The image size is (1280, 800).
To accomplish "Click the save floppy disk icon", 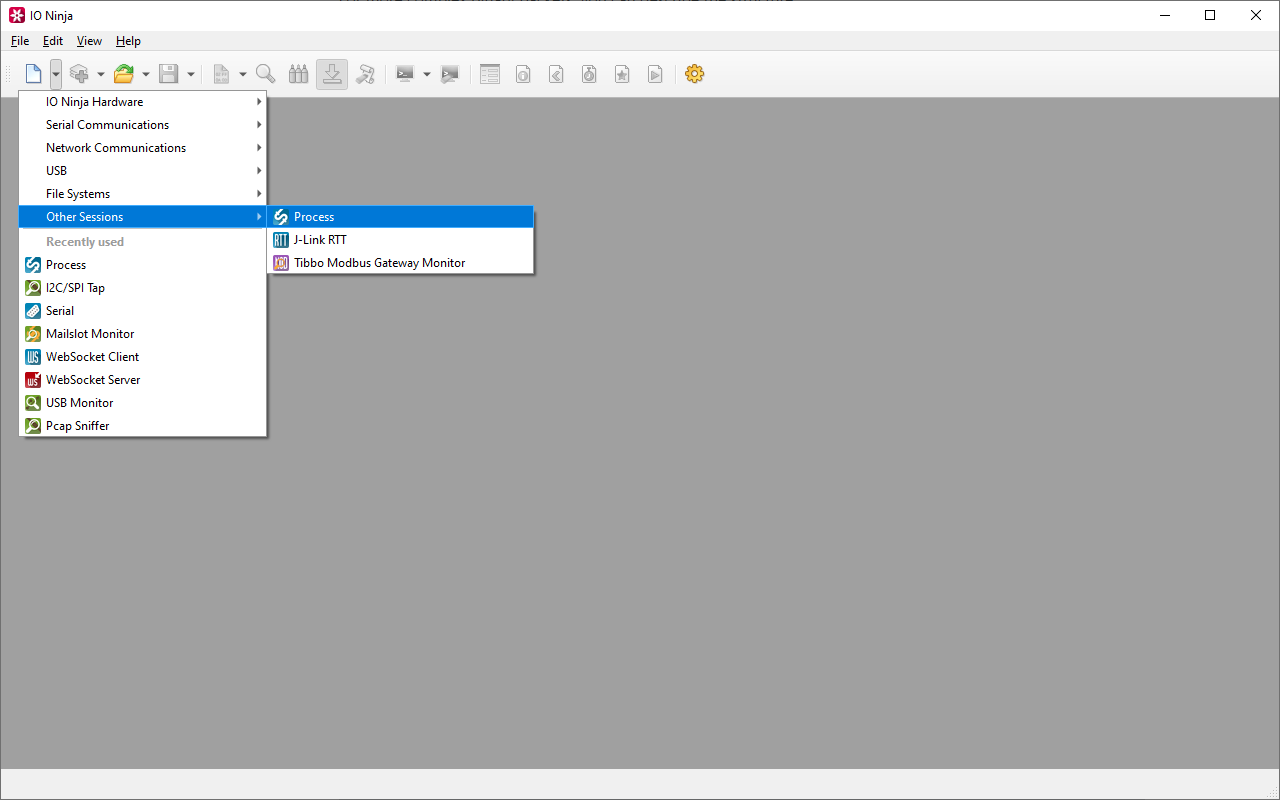I will pyautogui.click(x=168, y=74).
